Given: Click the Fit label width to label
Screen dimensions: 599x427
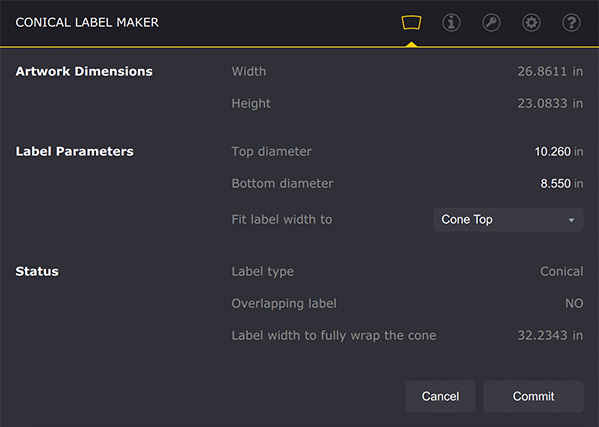Looking at the screenshot, I should tap(282, 220).
